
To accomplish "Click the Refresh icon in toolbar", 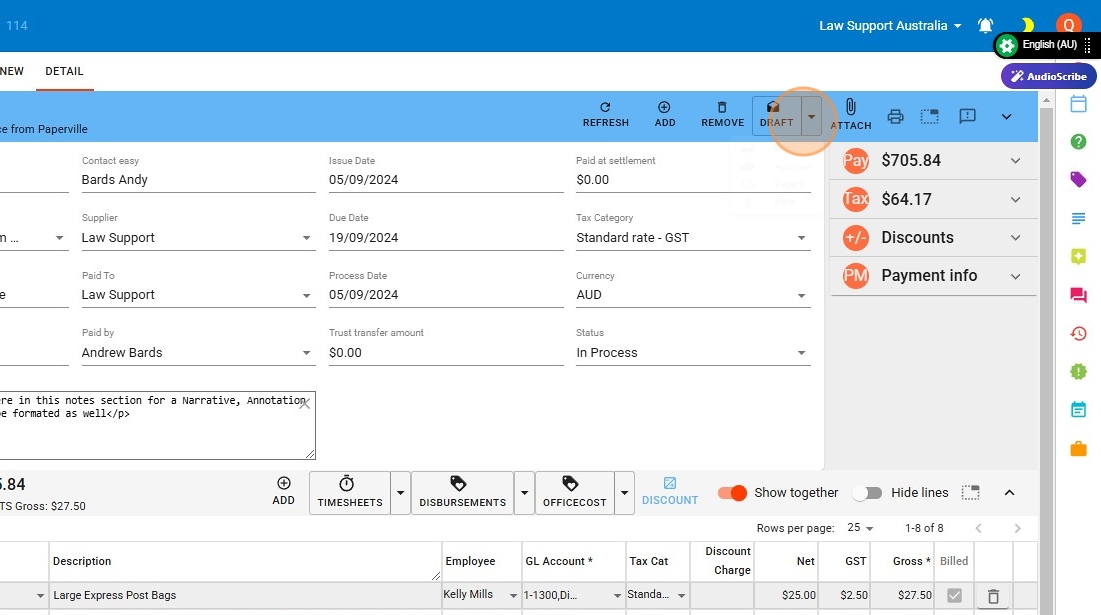I will (605, 108).
